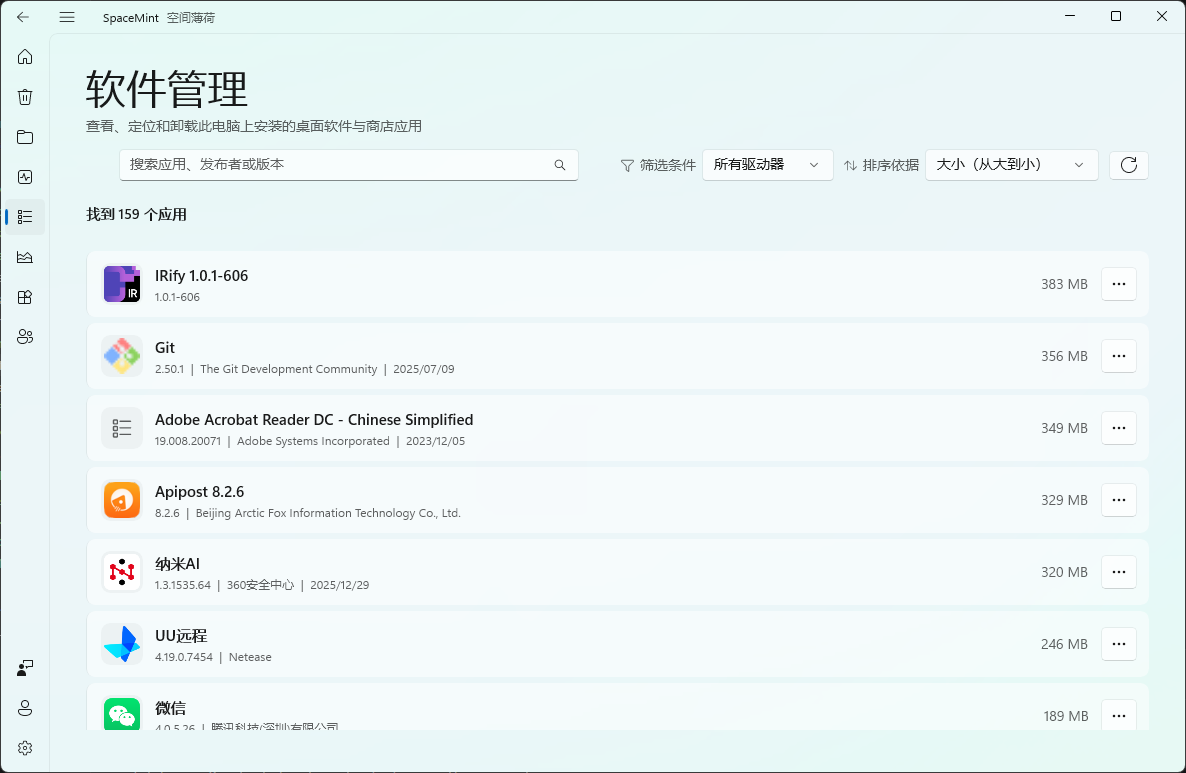Open the activity monitor sidebar icon

click(25, 177)
